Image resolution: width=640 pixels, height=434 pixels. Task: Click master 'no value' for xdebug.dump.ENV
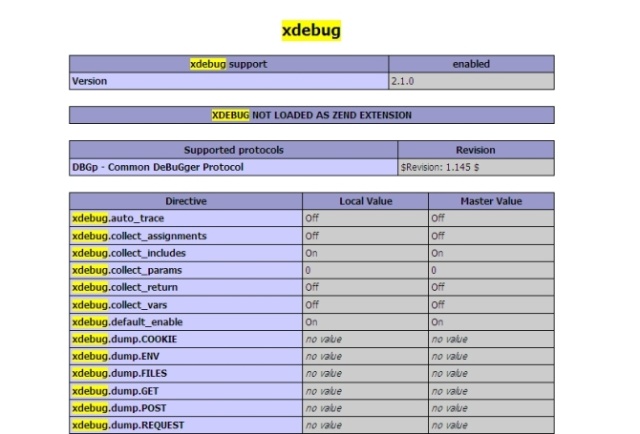[x=491, y=356]
